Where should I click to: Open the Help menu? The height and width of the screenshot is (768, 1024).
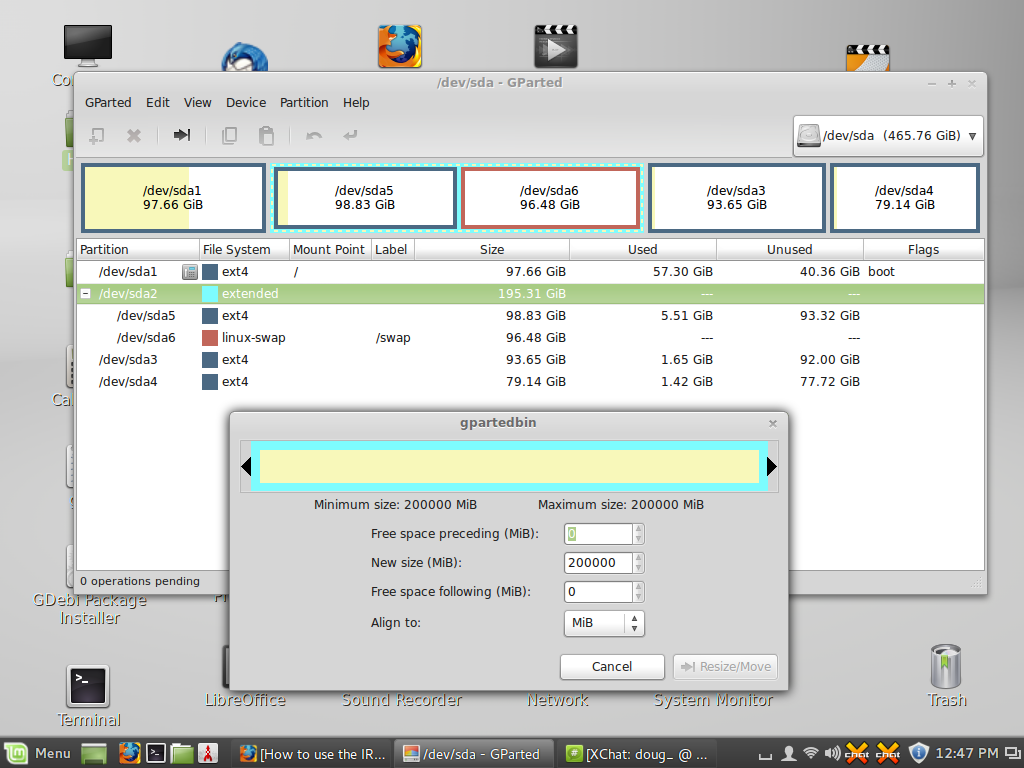pyautogui.click(x=356, y=103)
